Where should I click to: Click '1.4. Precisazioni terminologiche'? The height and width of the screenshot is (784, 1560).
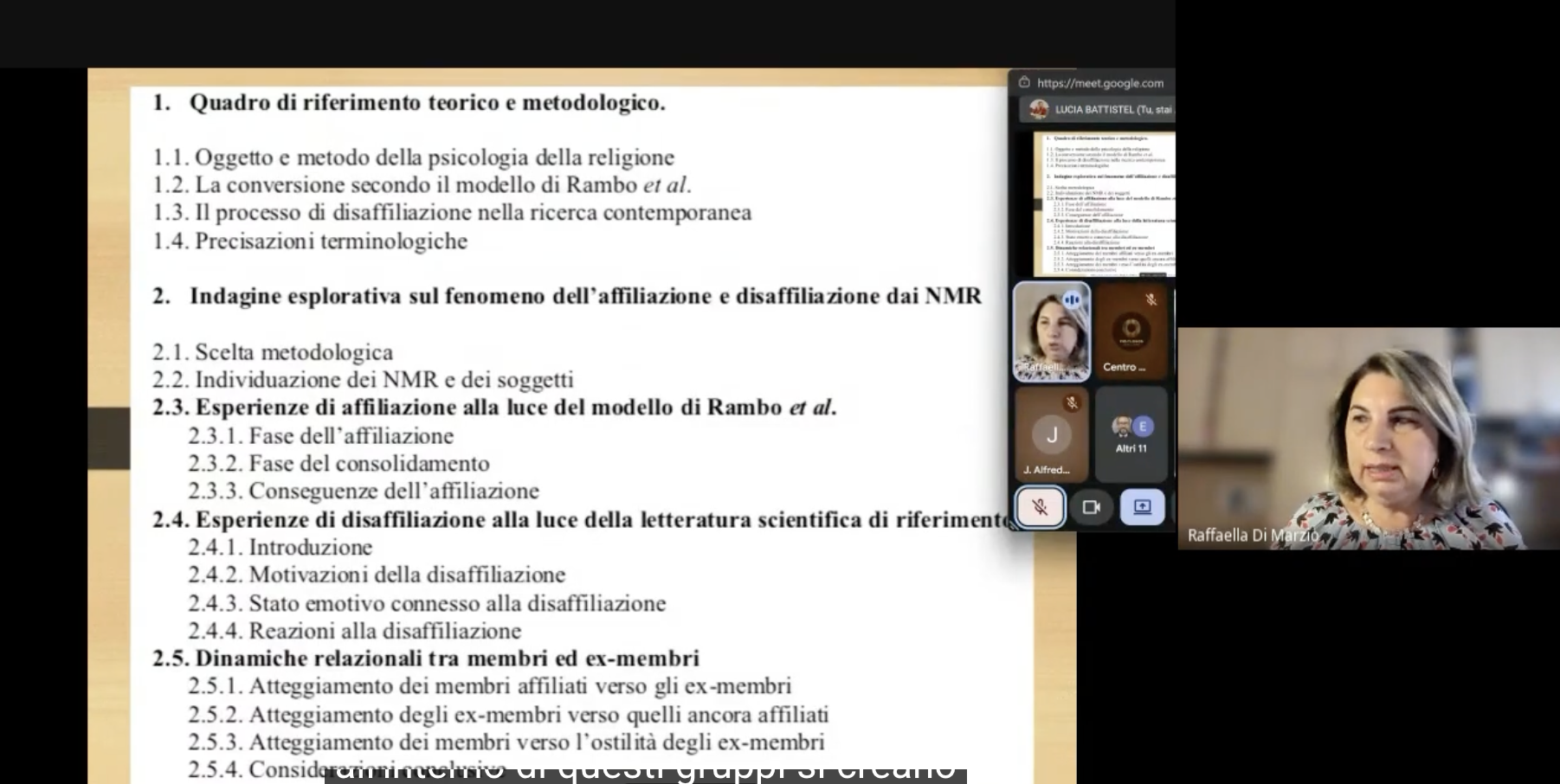click(x=310, y=241)
